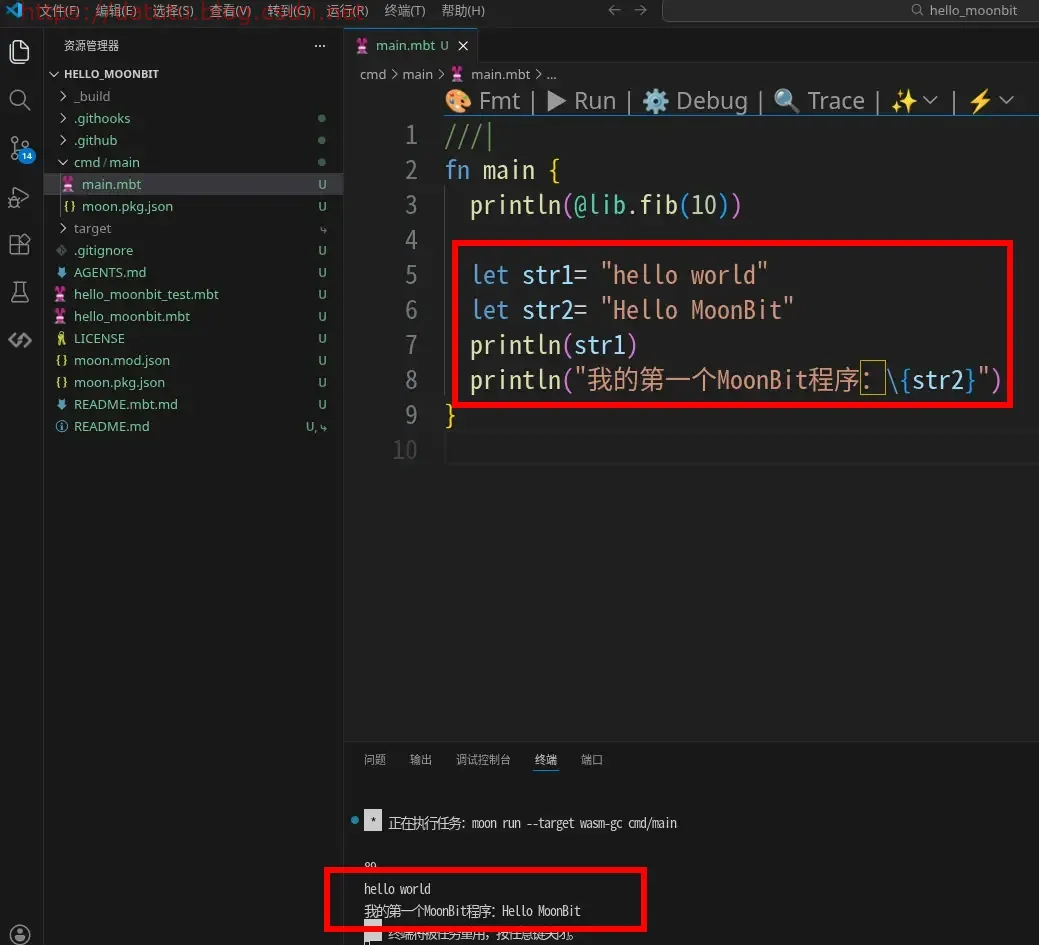This screenshot has height=945, width=1039.
Task: Open the Extensions view icon
Action: tap(19, 245)
